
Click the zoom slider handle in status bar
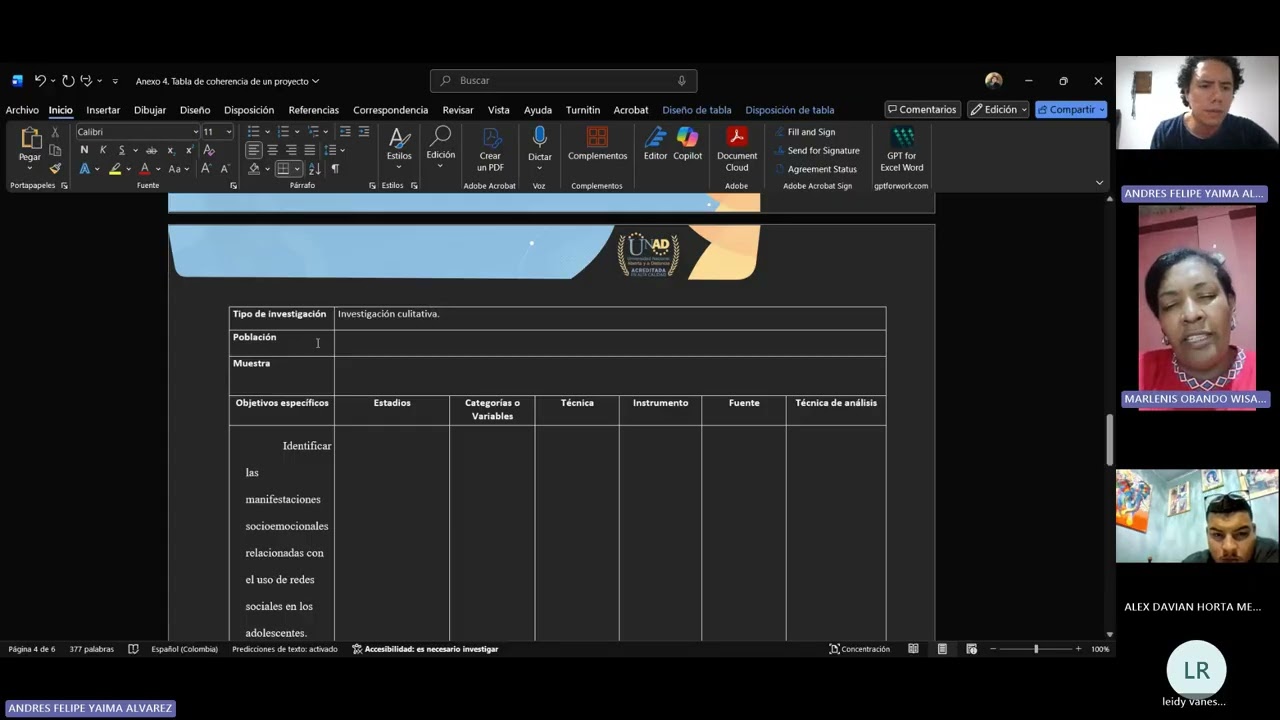[1036, 649]
